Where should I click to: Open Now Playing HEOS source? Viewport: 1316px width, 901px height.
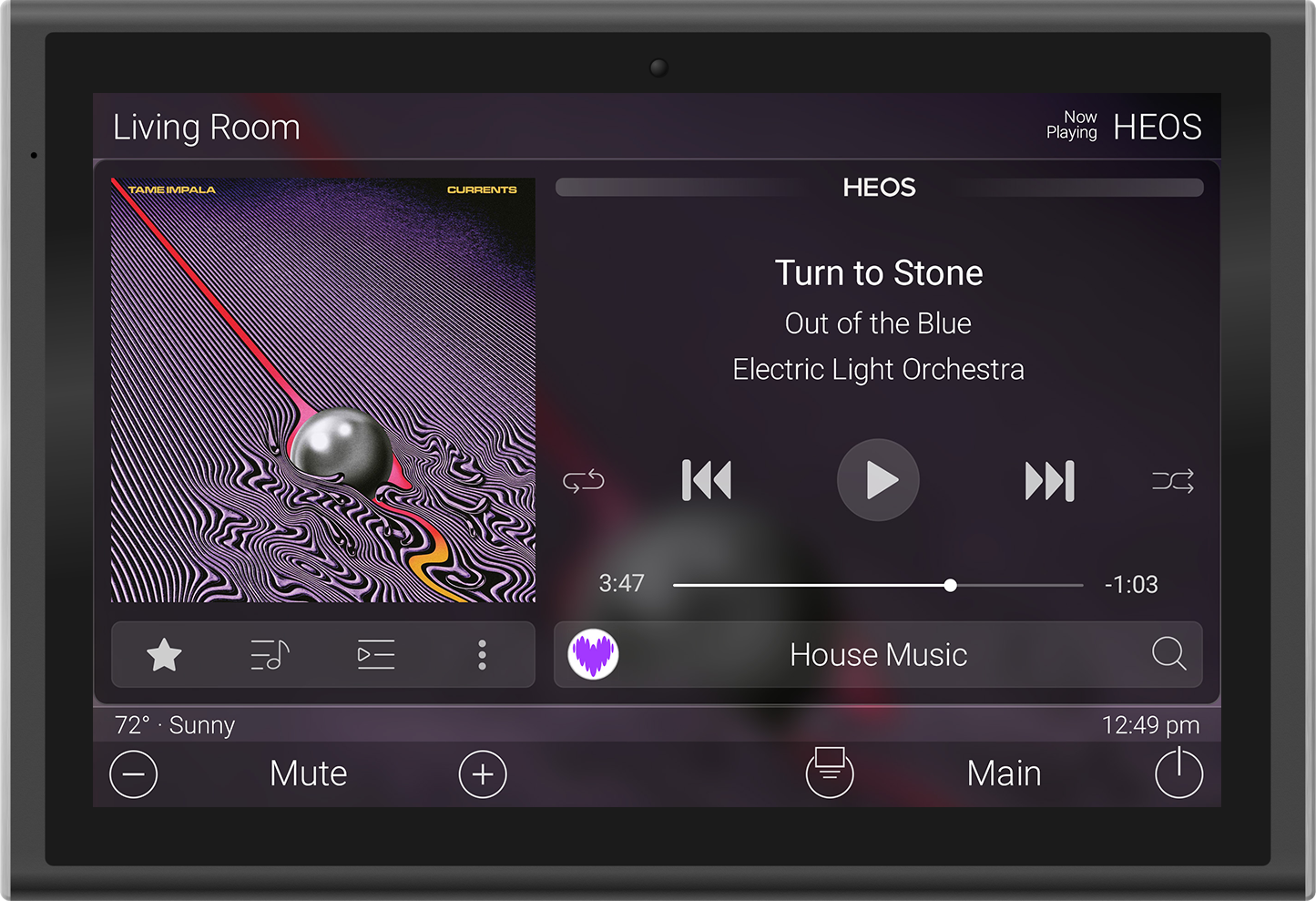tap(1124, 127)
